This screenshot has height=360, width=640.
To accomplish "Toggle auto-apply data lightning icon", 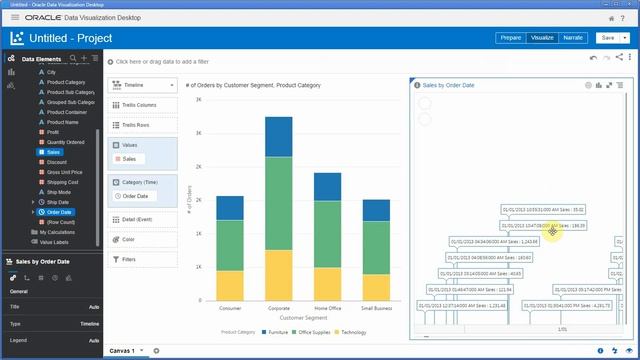I will click(615, 351).
